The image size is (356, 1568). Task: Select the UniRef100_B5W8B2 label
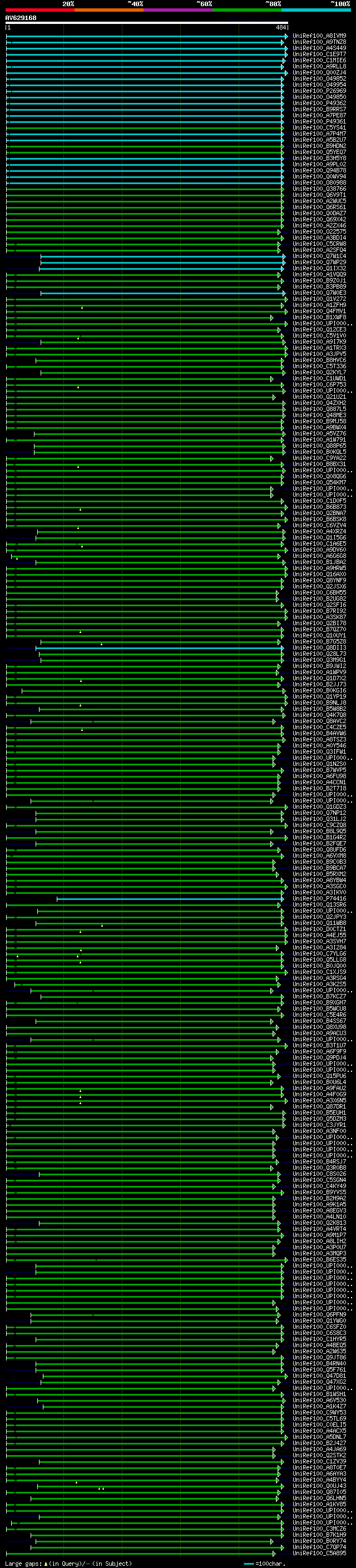[x=319, y=709]
